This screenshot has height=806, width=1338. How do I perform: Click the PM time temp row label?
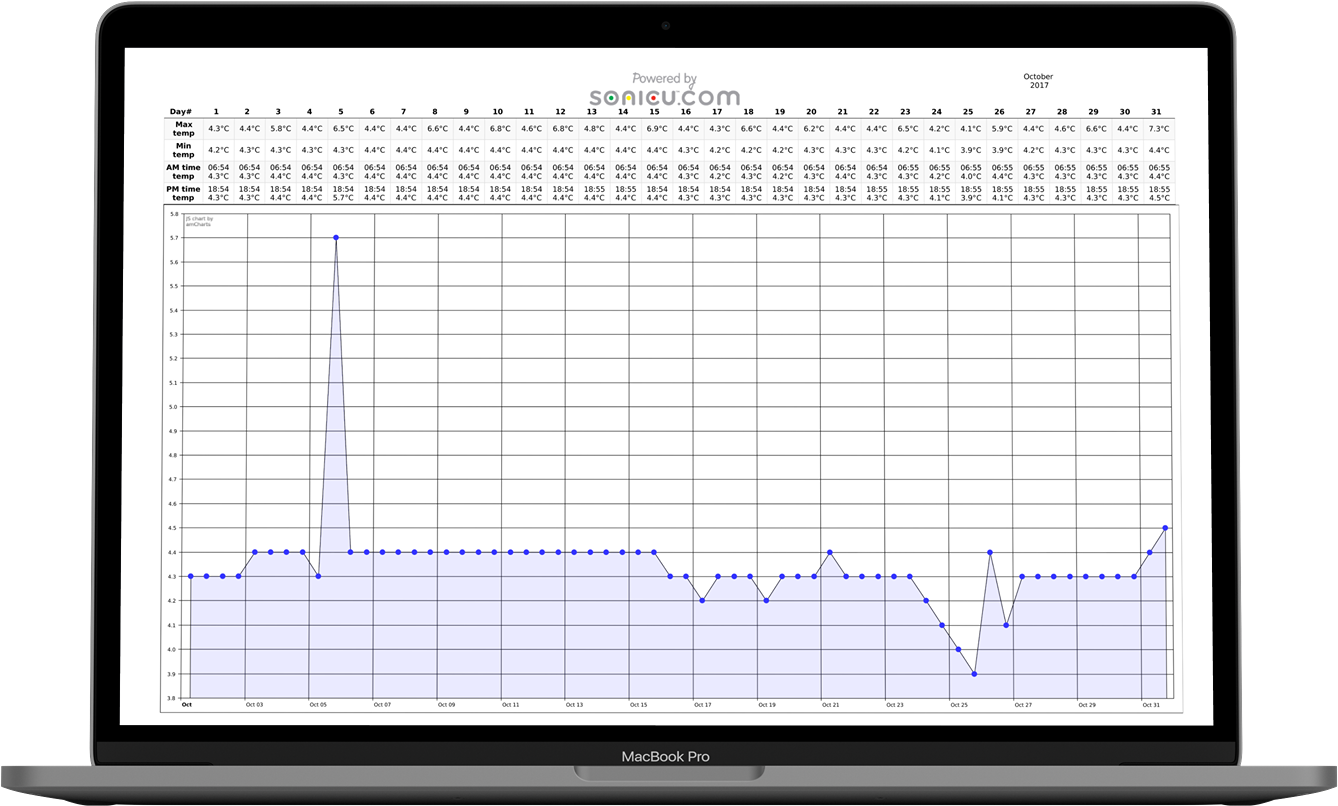(182, 192)
